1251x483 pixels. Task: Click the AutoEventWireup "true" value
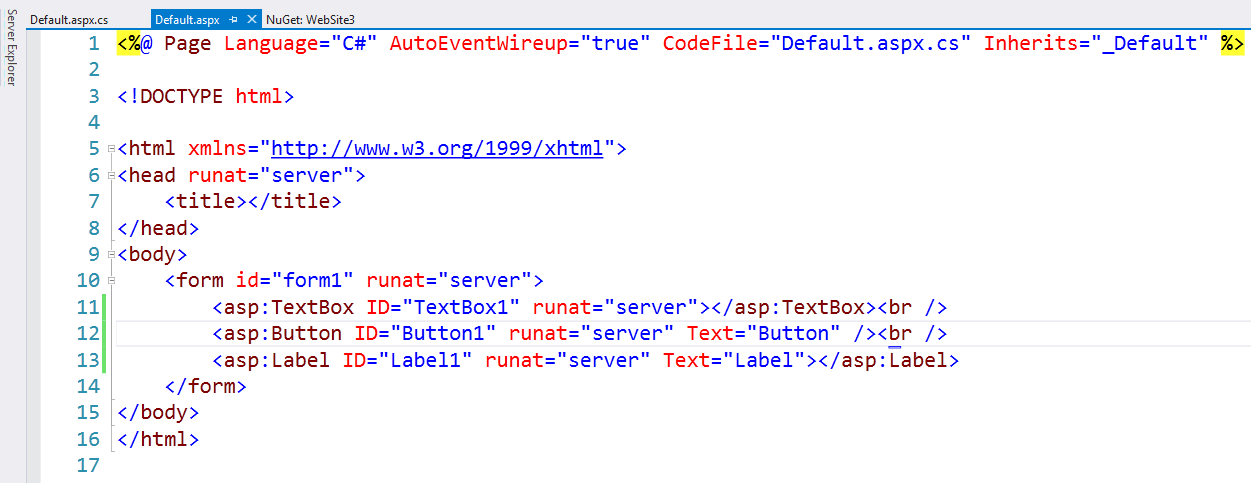[x=610, y=44]
